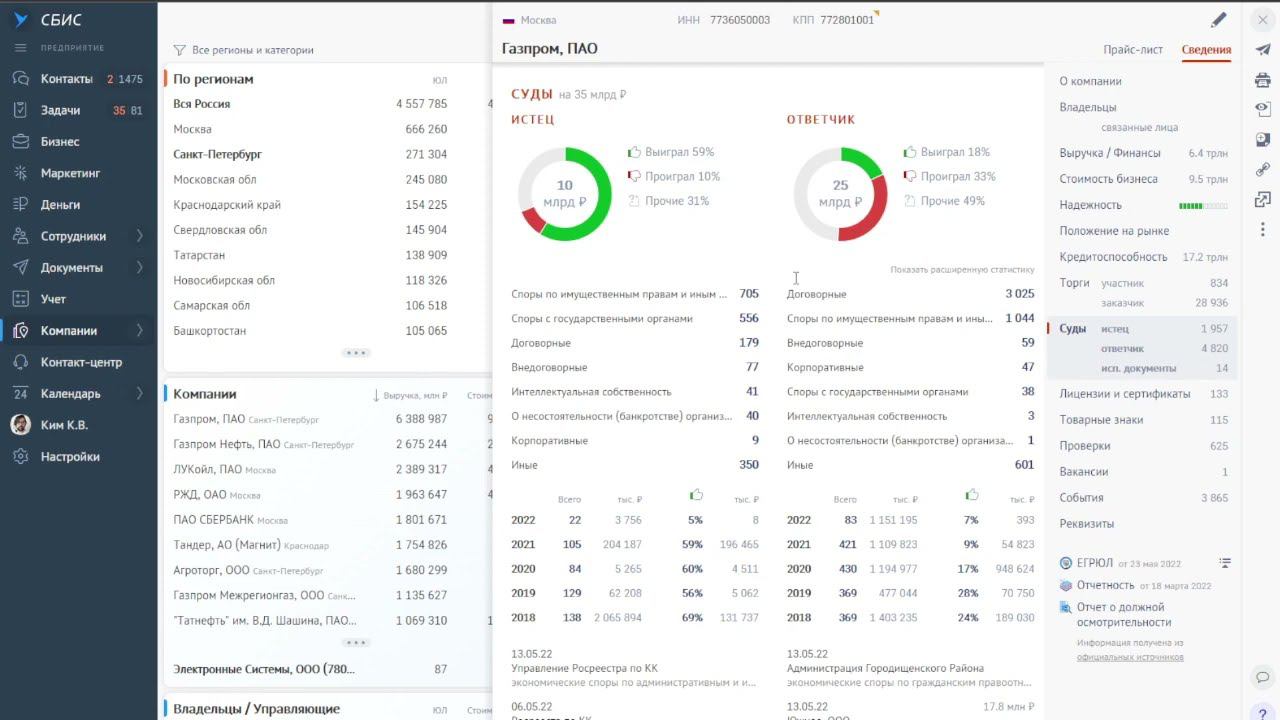Click the Деньги sidebar icon
Screen dimensions: 1280x720
(x=21, y=204)
